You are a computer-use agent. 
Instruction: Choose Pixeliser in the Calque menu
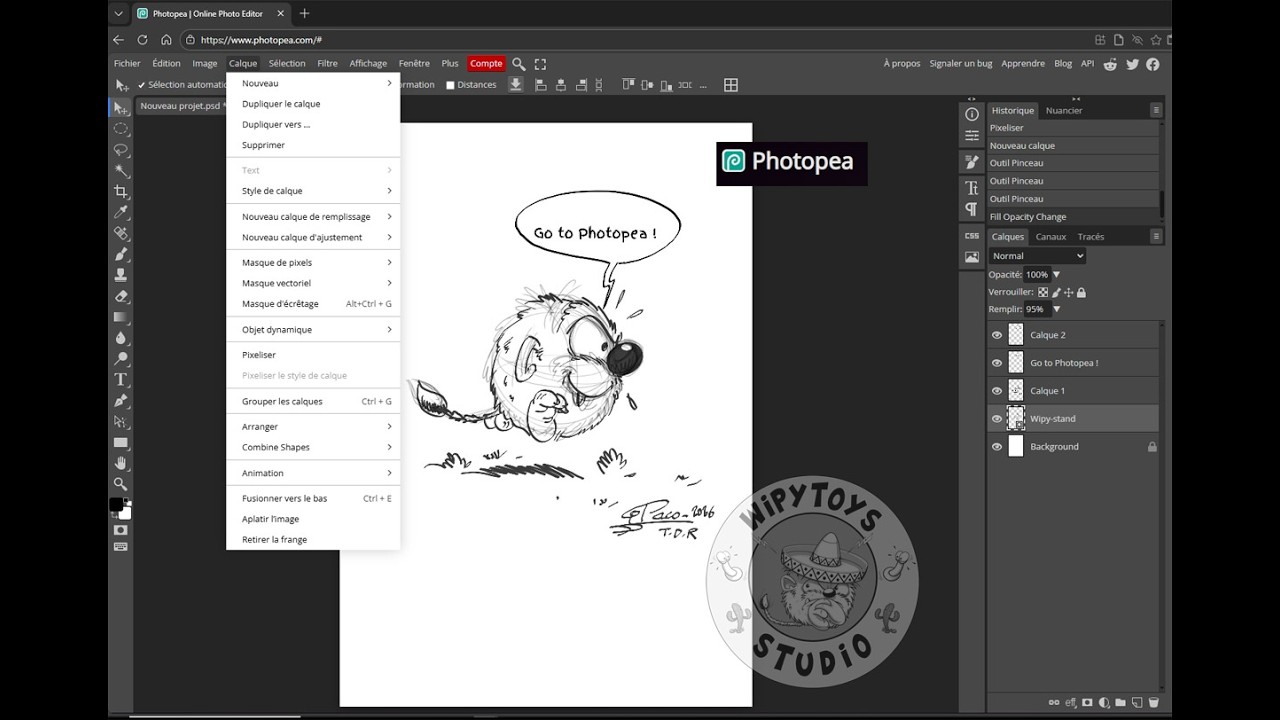click(313, 355)
